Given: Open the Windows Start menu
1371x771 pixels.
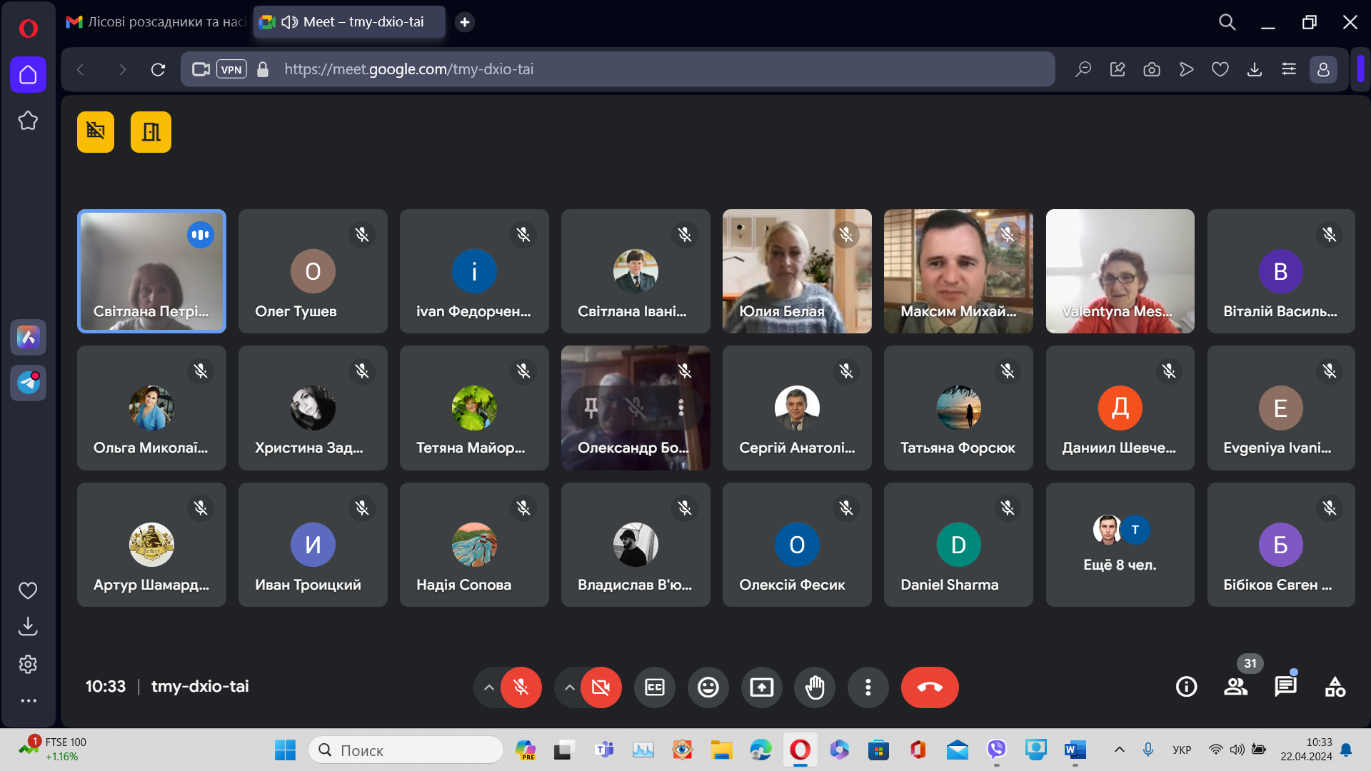Looking at the screenshot, I should coord(285,749).
